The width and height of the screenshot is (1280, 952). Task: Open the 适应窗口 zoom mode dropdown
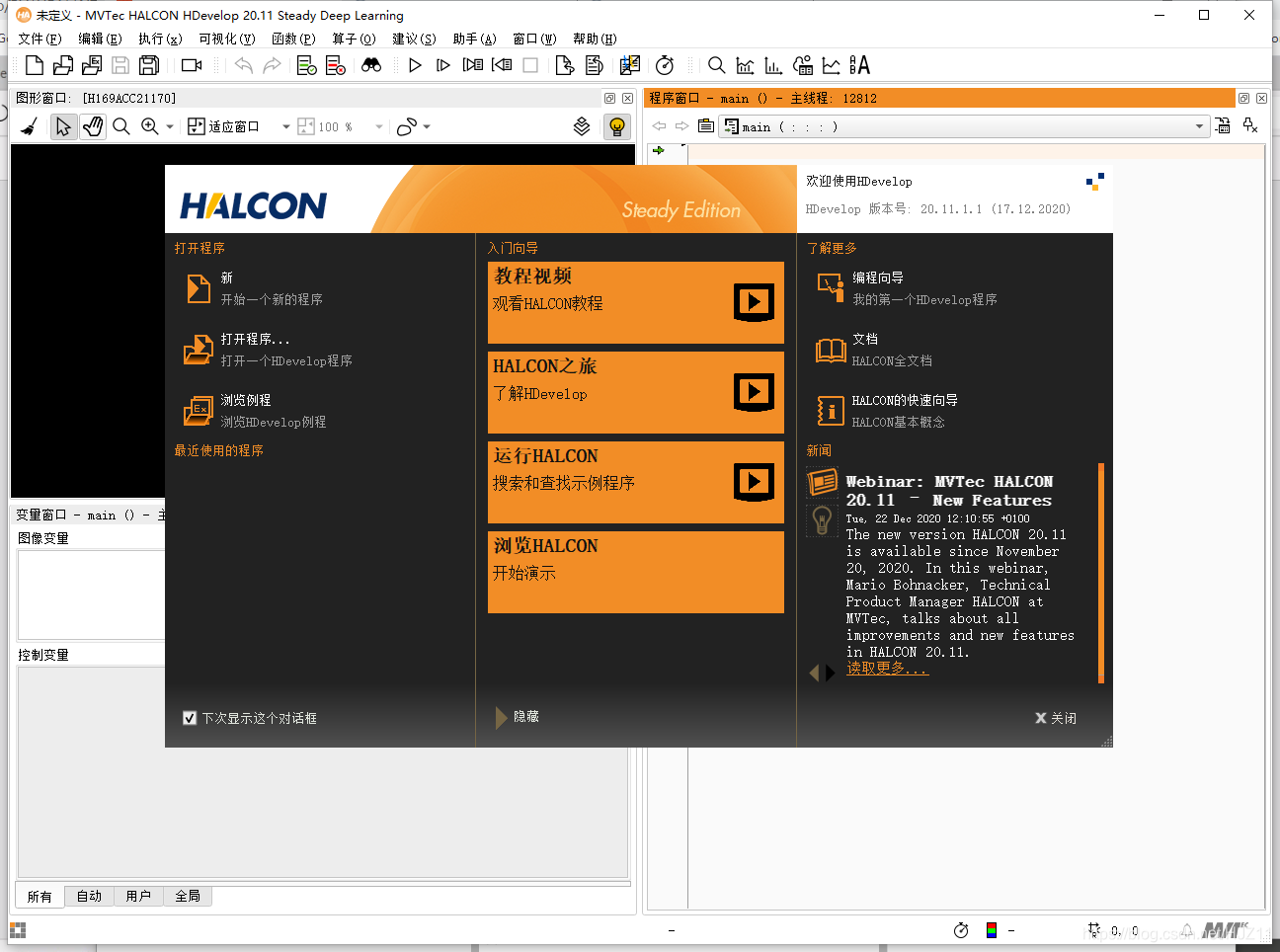(x=284, y=126)
